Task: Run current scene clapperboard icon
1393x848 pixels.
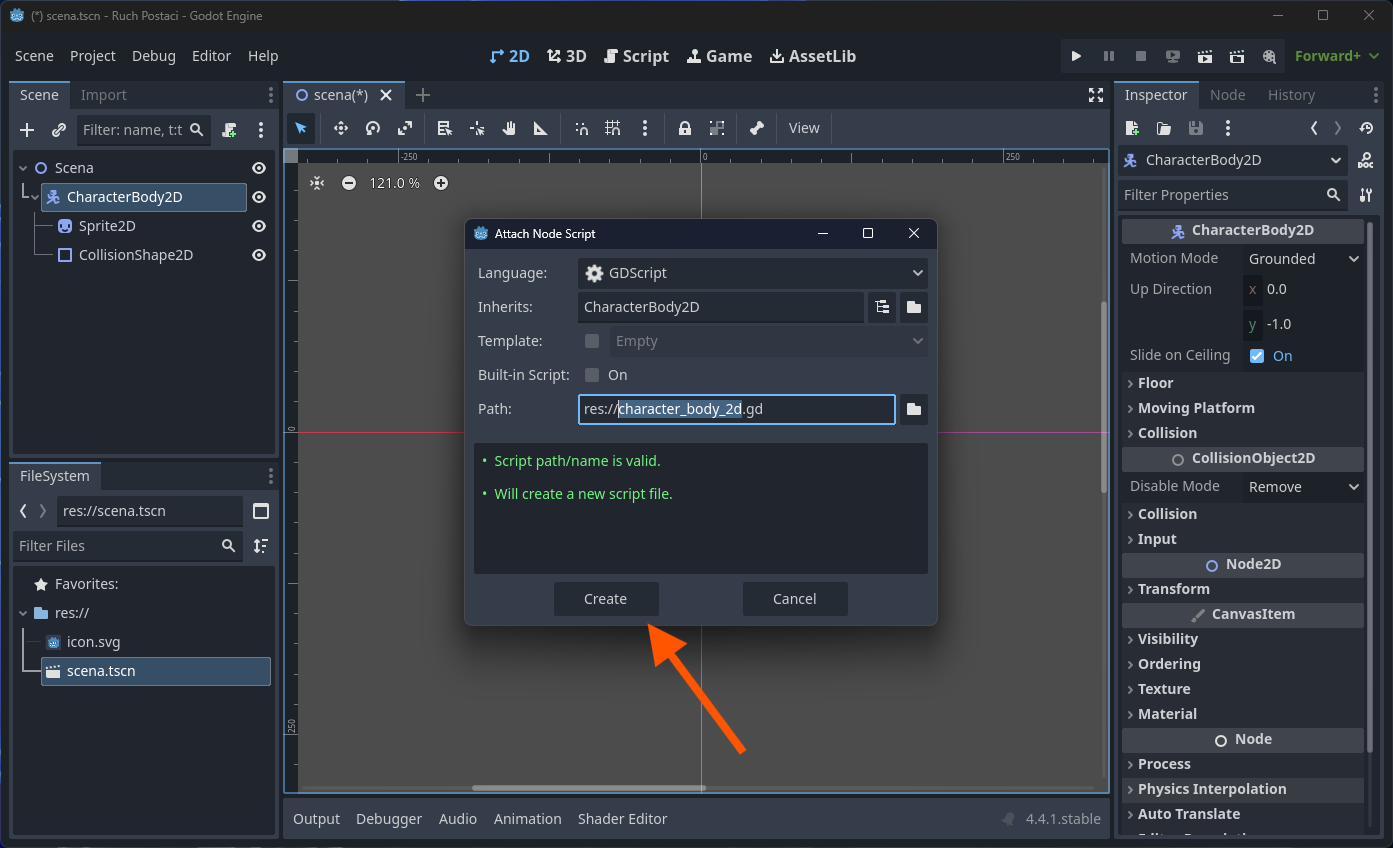Action: [x=1205, y=56]
